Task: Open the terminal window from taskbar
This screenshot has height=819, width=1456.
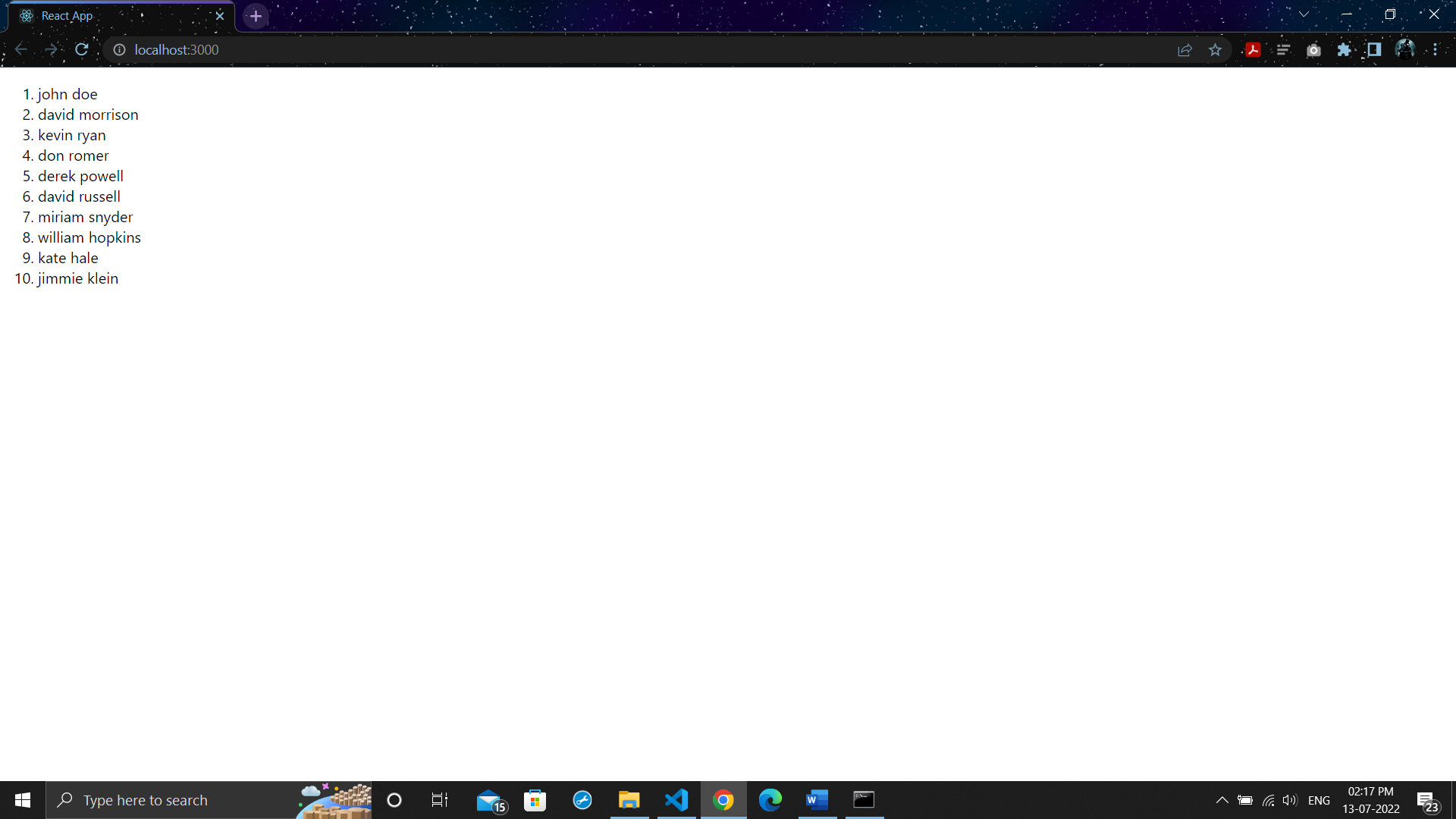Action: [864, 800]
